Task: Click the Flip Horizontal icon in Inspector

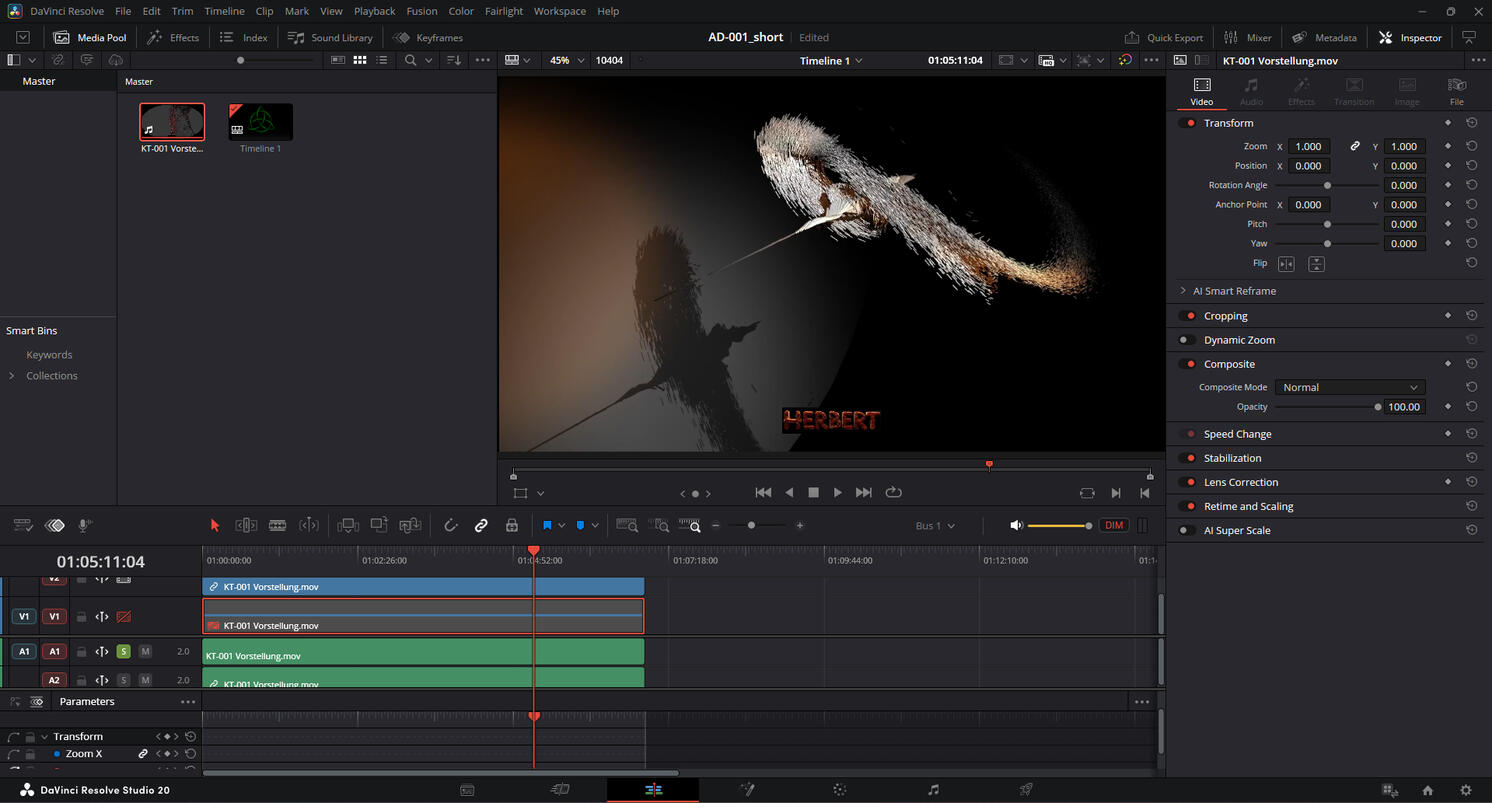Action: (x=1286, y=264)
